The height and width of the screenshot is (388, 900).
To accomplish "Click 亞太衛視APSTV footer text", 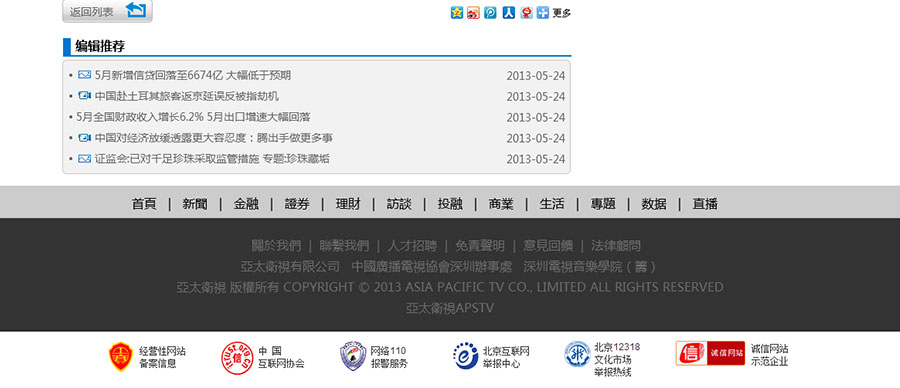I will tap(450, 308).
